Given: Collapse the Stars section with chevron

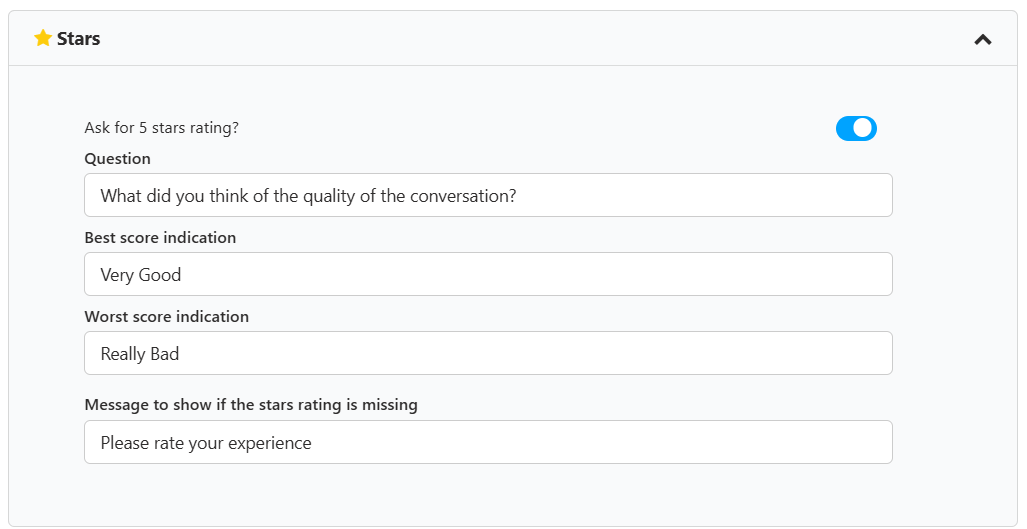Looking at the screenshot, I should click(x=982, y=39).
